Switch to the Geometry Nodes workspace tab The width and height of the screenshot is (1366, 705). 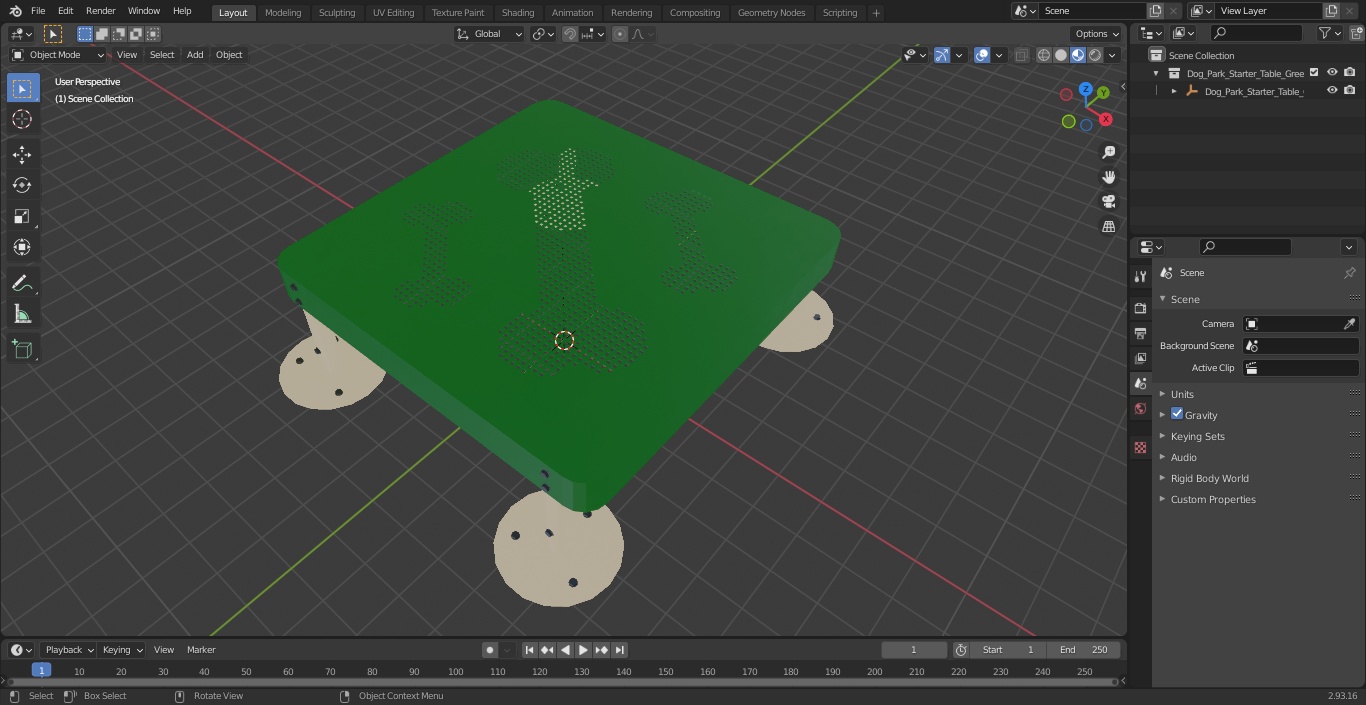[x=772, y=13]
